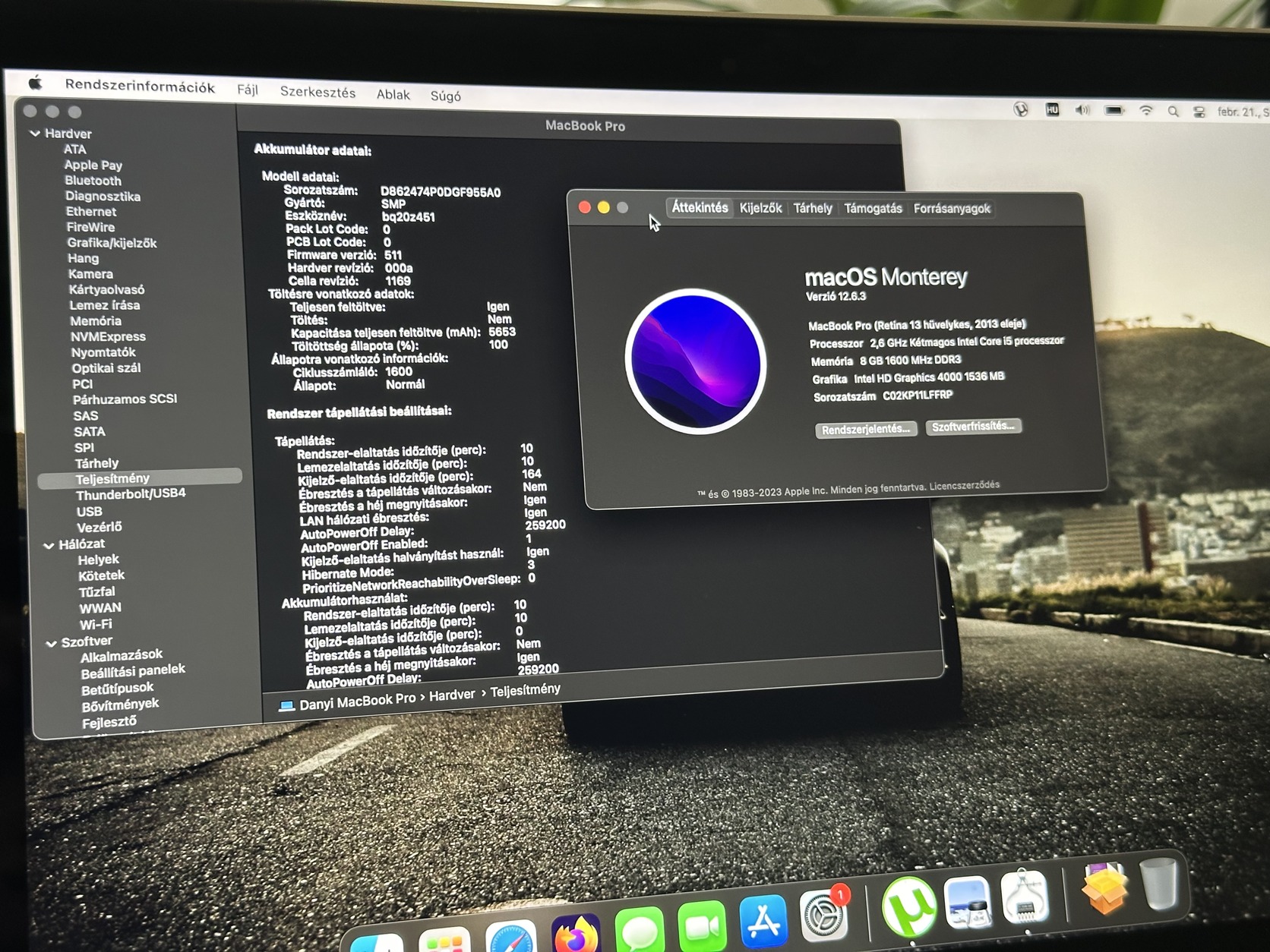
Task: Click the HU input source icon
Action: pos(1052,110)
